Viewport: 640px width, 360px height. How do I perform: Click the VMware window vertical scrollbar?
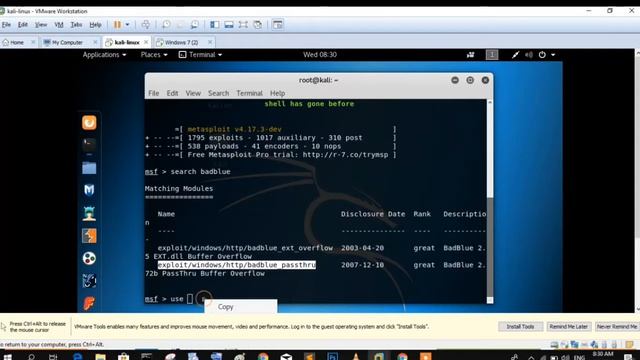637,180
